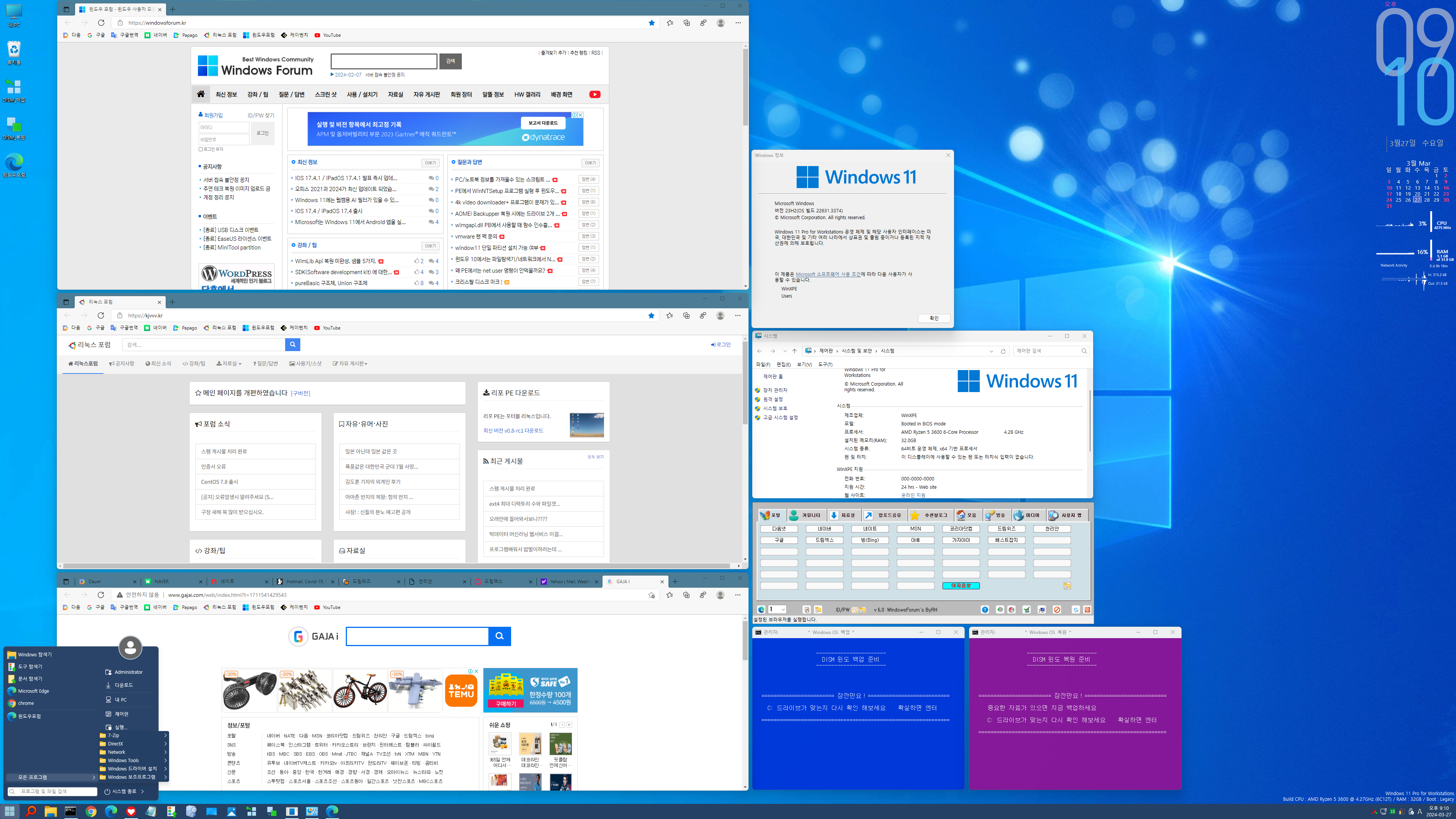Click the sync refresh icon in launcher
This screenshot has height=819, width=1456.
pyautogui.click(x=1076, y=609)
